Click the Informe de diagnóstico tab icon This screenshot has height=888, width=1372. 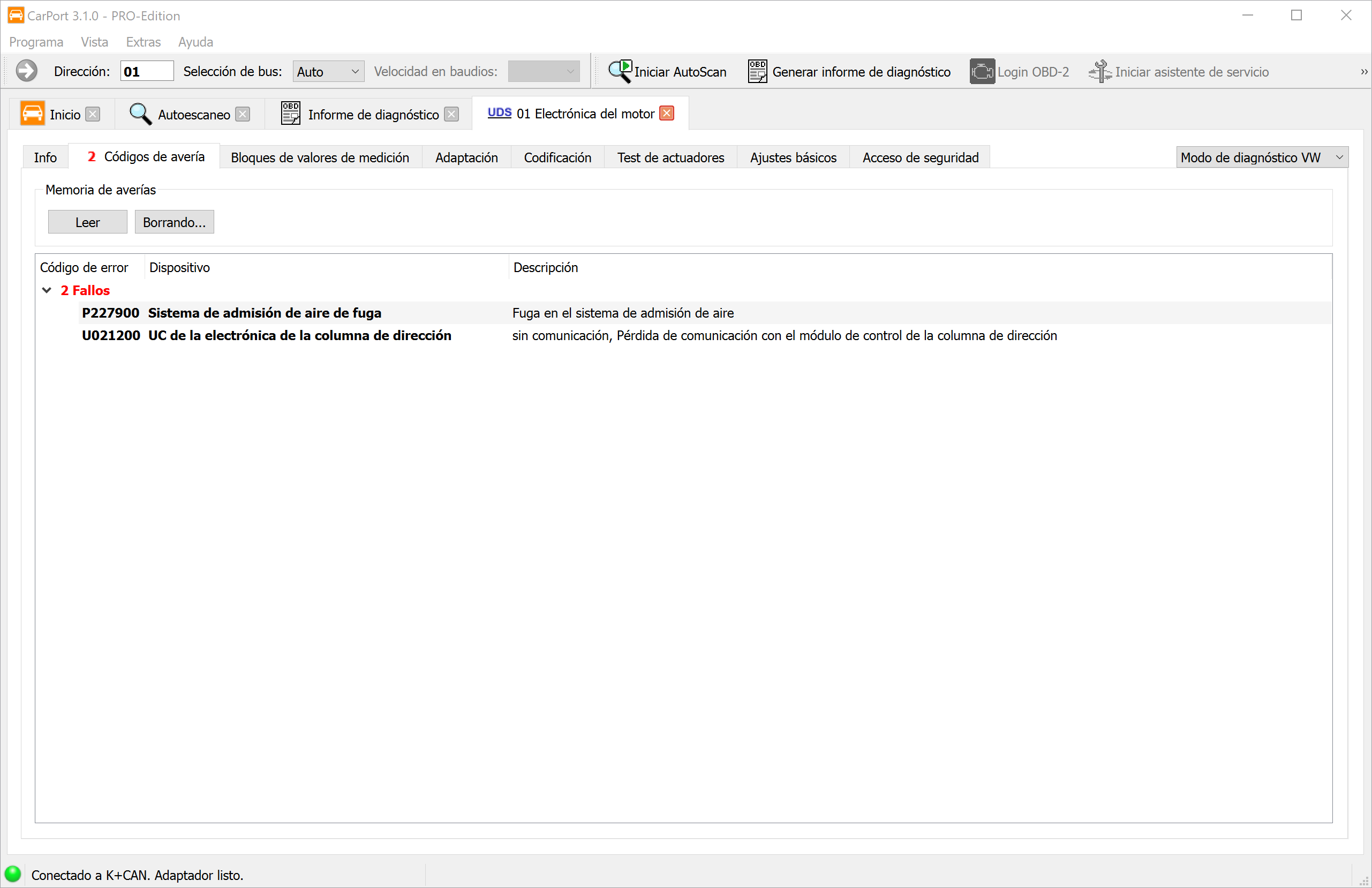click(x=290, y=114)
